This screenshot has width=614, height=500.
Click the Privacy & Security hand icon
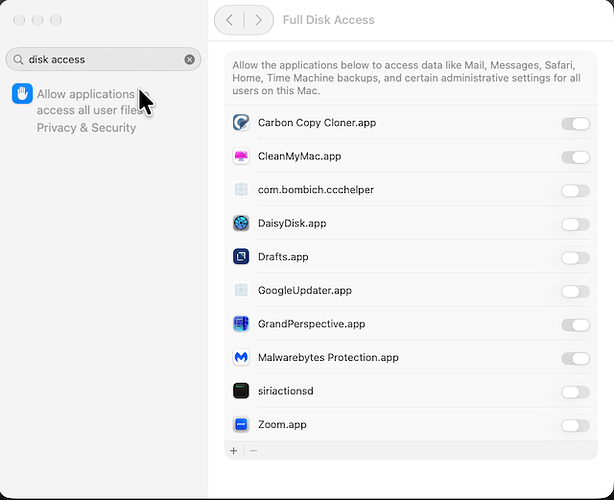pos(22,94)
